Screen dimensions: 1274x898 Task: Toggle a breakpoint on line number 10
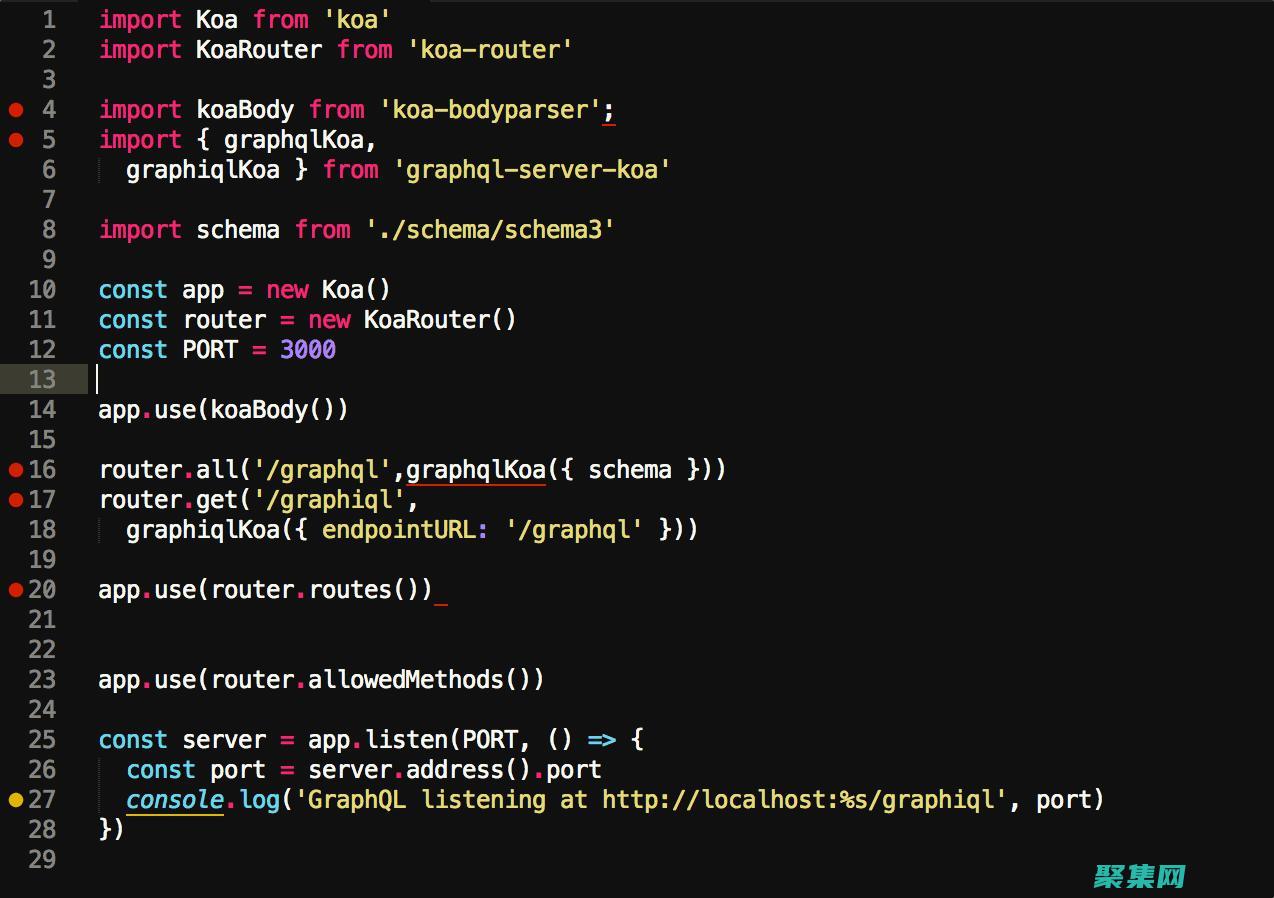coord(42,290)
